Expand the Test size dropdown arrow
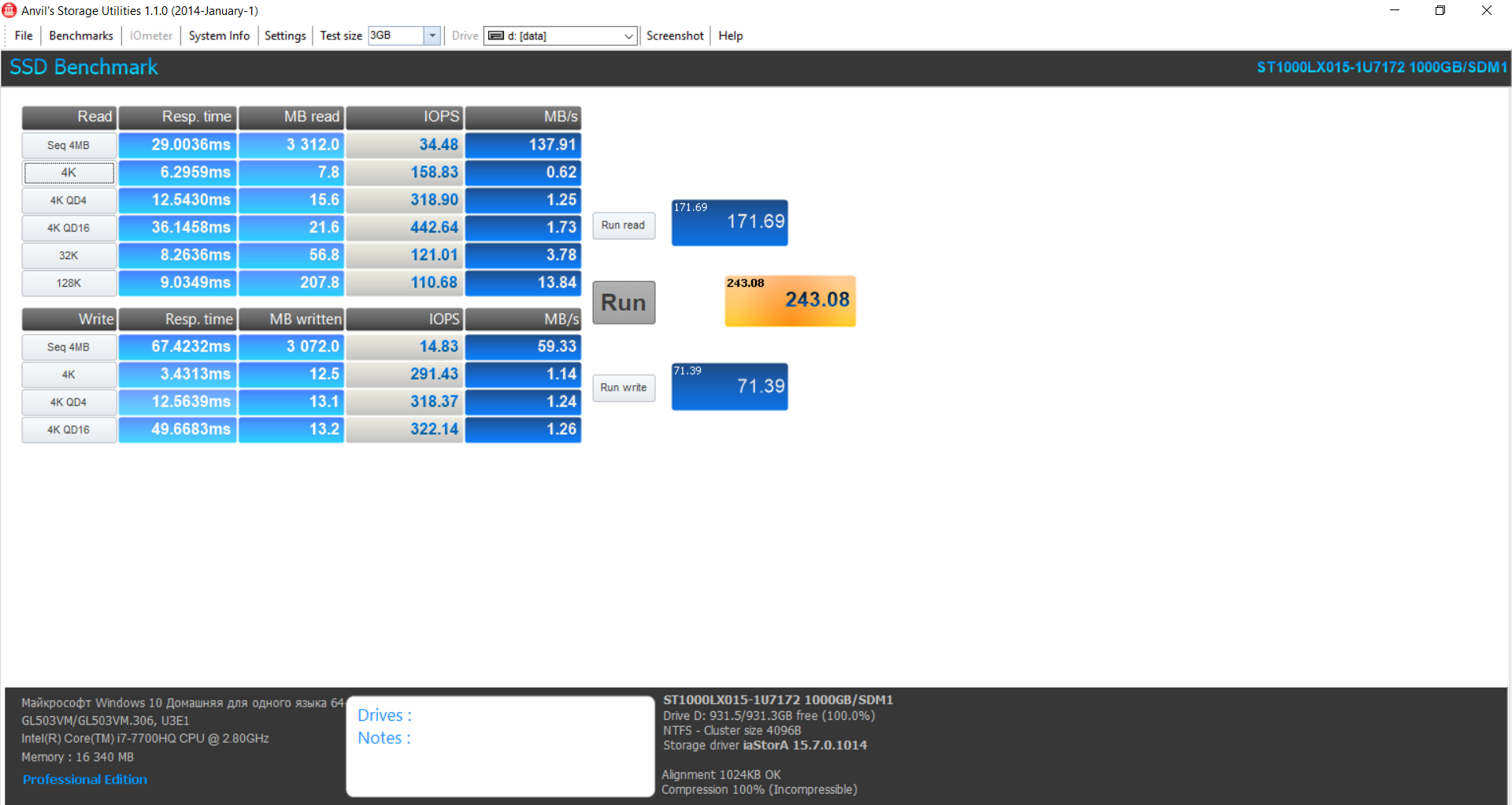Image resolution: width=1512 pixels, height=805 pixels. click(432, 35)
